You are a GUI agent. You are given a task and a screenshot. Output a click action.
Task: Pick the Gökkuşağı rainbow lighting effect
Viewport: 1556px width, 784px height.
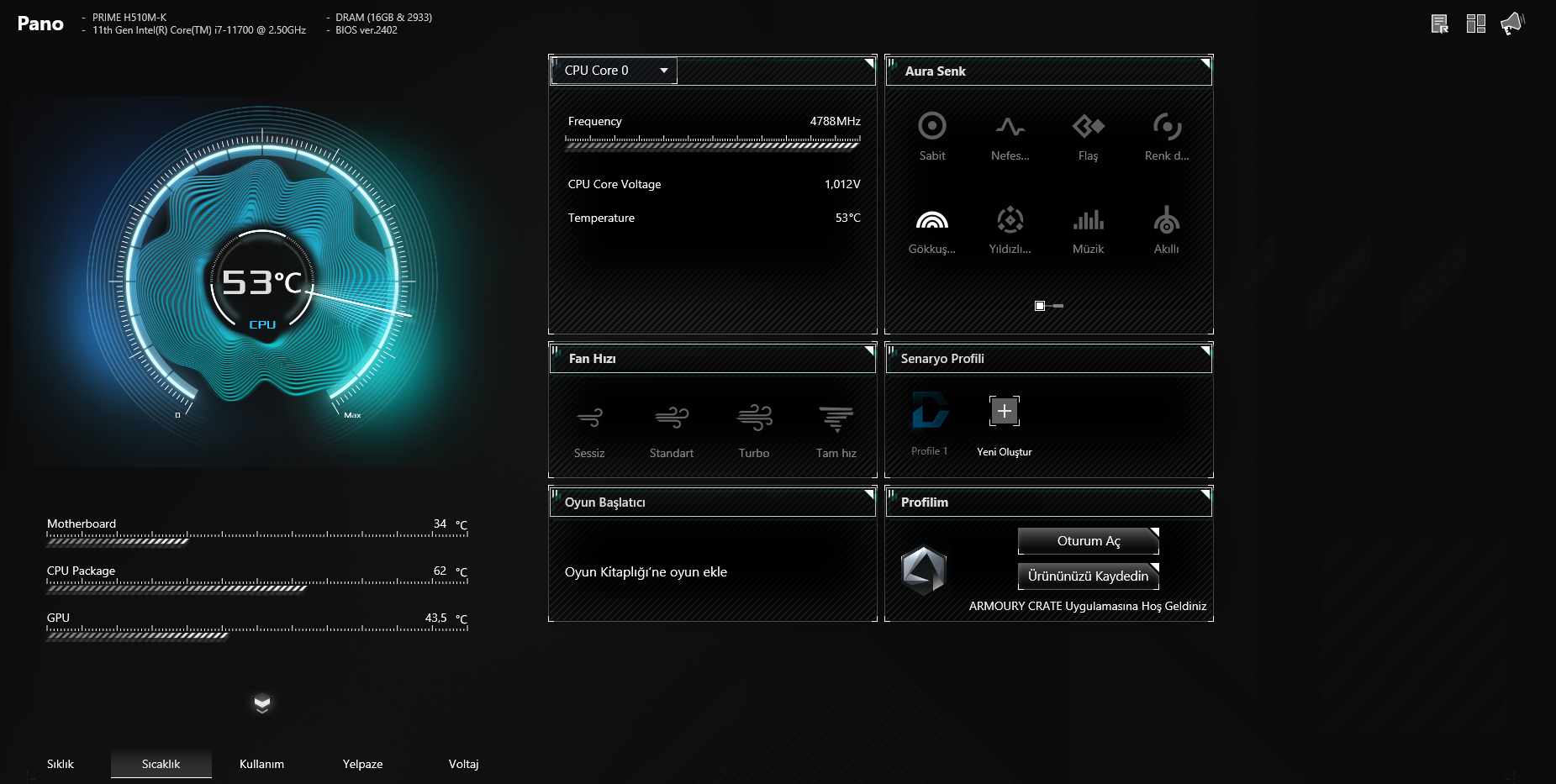pos(931,229)
